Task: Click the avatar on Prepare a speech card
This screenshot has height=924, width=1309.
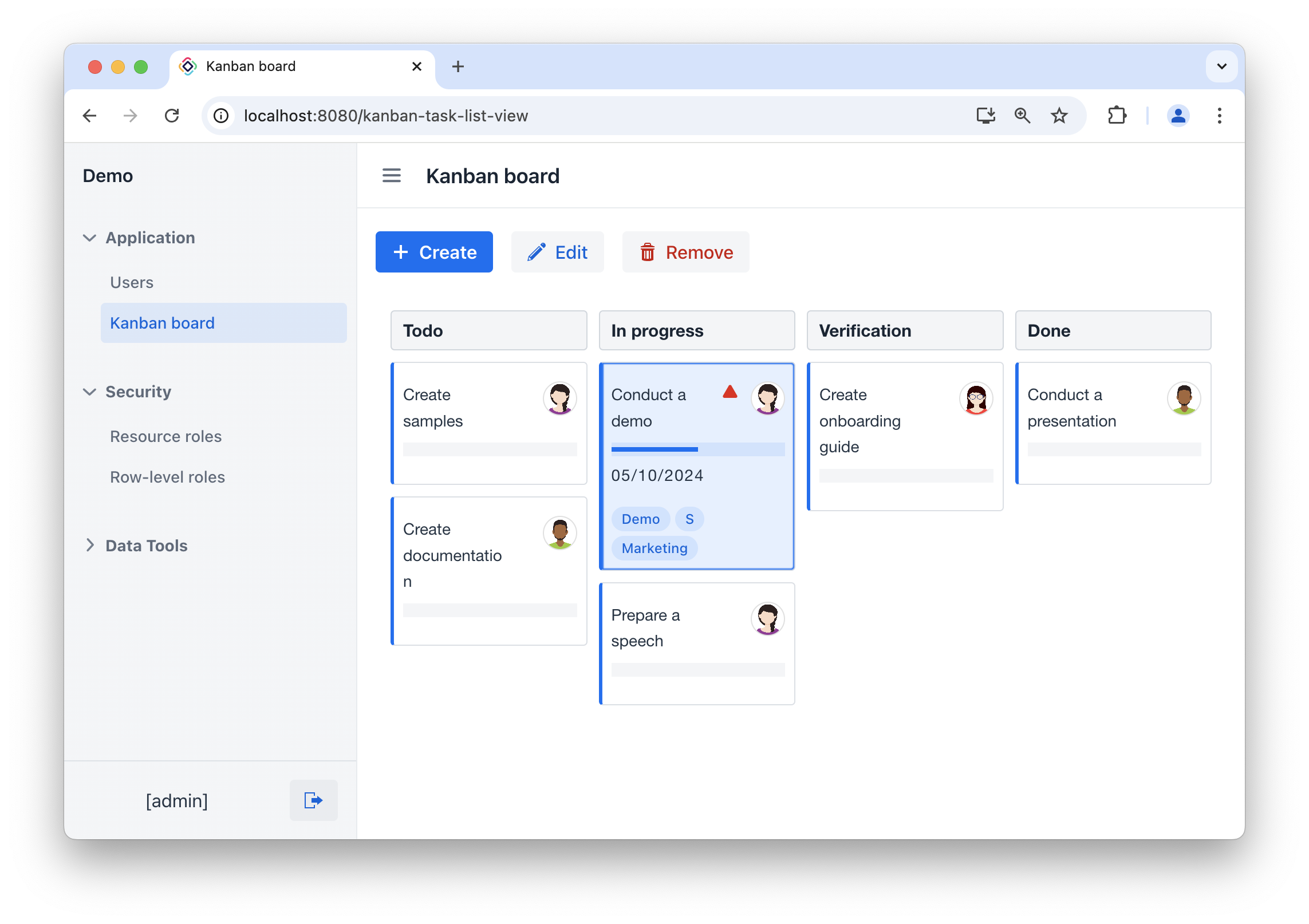Action: point(767,618)
